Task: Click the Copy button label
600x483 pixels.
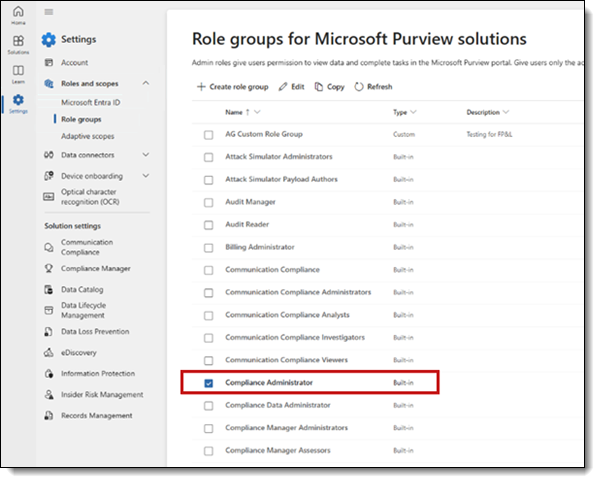Action: (336, 87)
